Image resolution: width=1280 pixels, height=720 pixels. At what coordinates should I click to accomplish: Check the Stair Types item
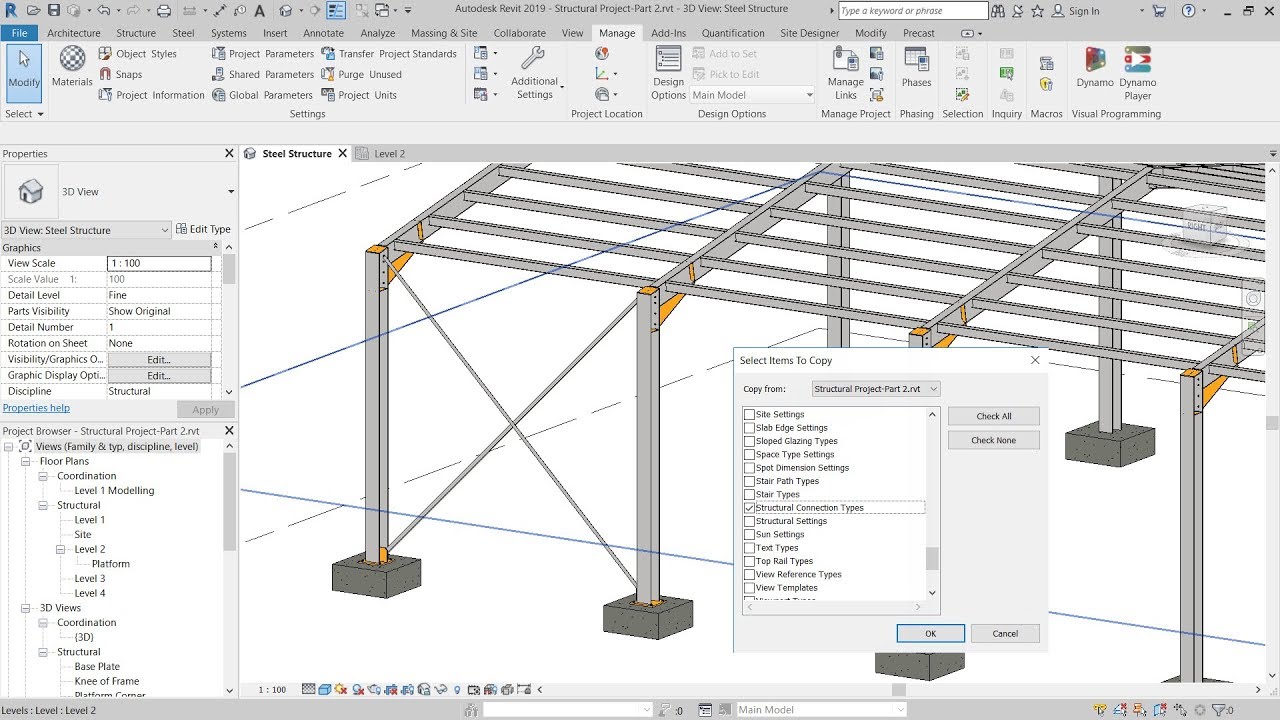pyautogui.click(x=750, y=494)
